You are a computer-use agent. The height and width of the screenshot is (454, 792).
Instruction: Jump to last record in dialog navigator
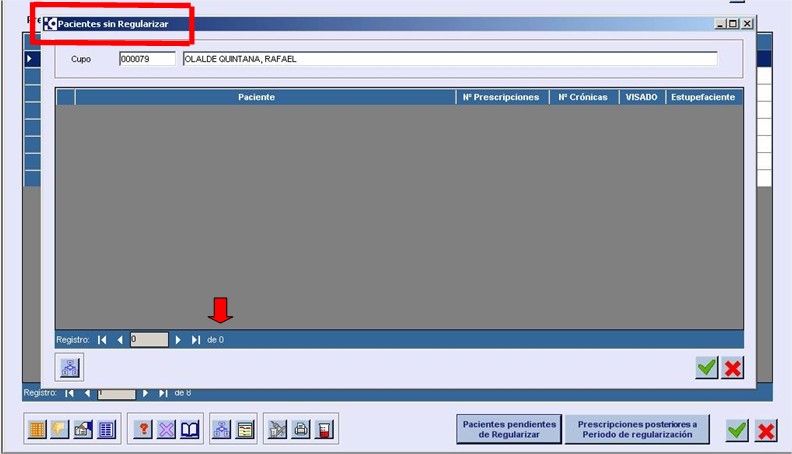pyautogui.click(x=196, y=340)
